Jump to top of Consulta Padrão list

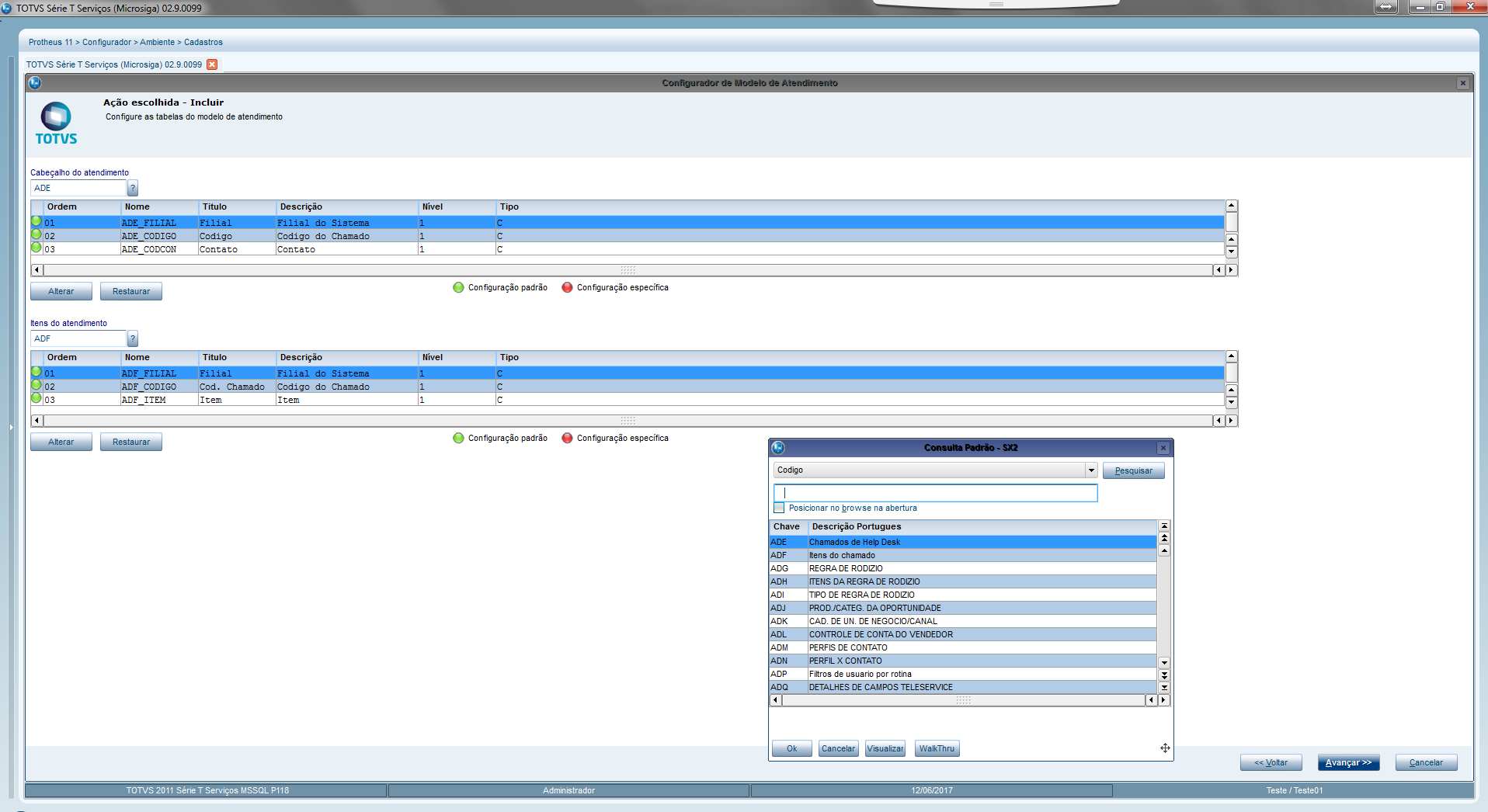(x=1164, y=526)
